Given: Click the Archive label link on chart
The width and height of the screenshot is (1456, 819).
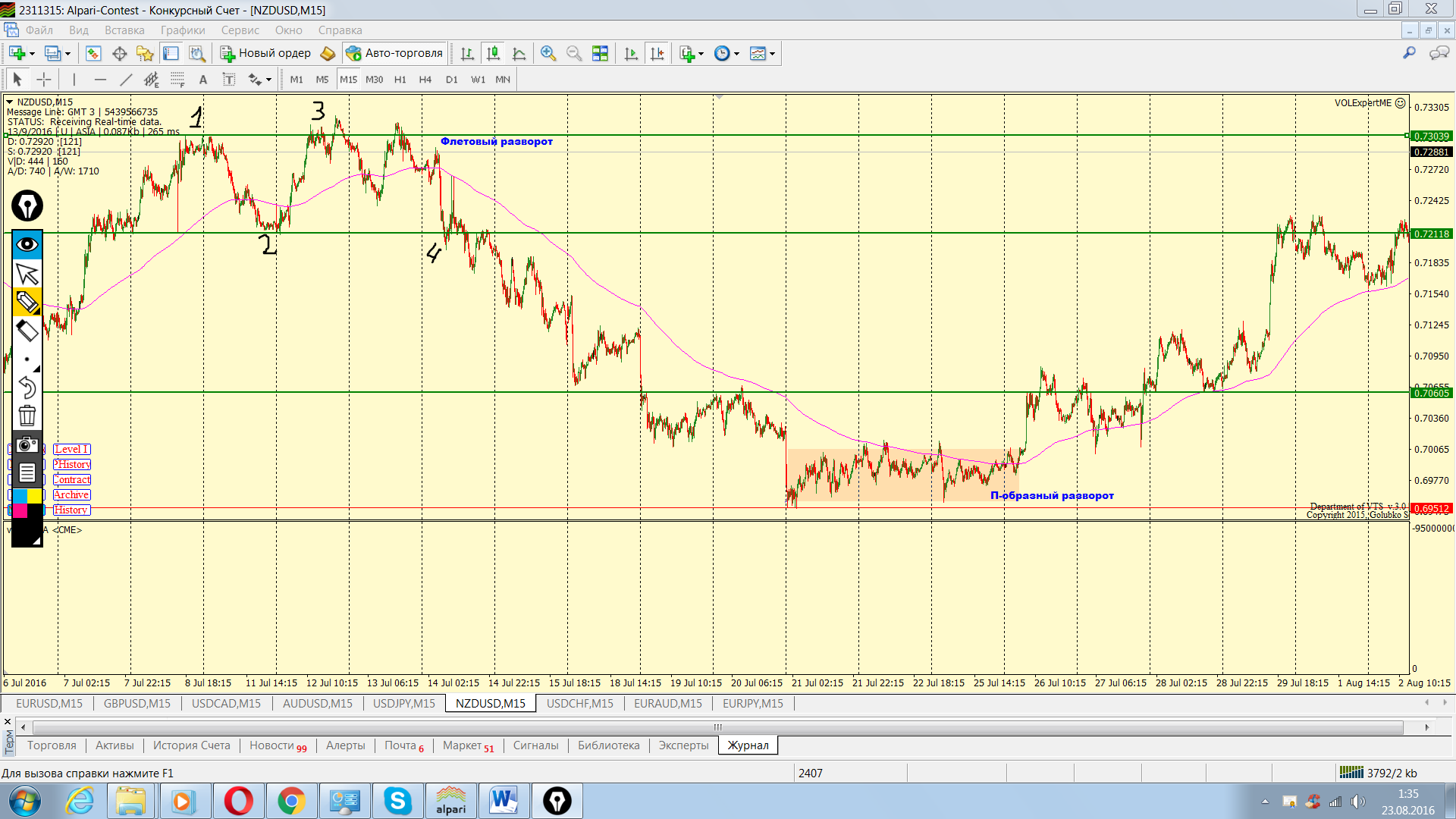Looking at the screenshot, I should (71, 494).
